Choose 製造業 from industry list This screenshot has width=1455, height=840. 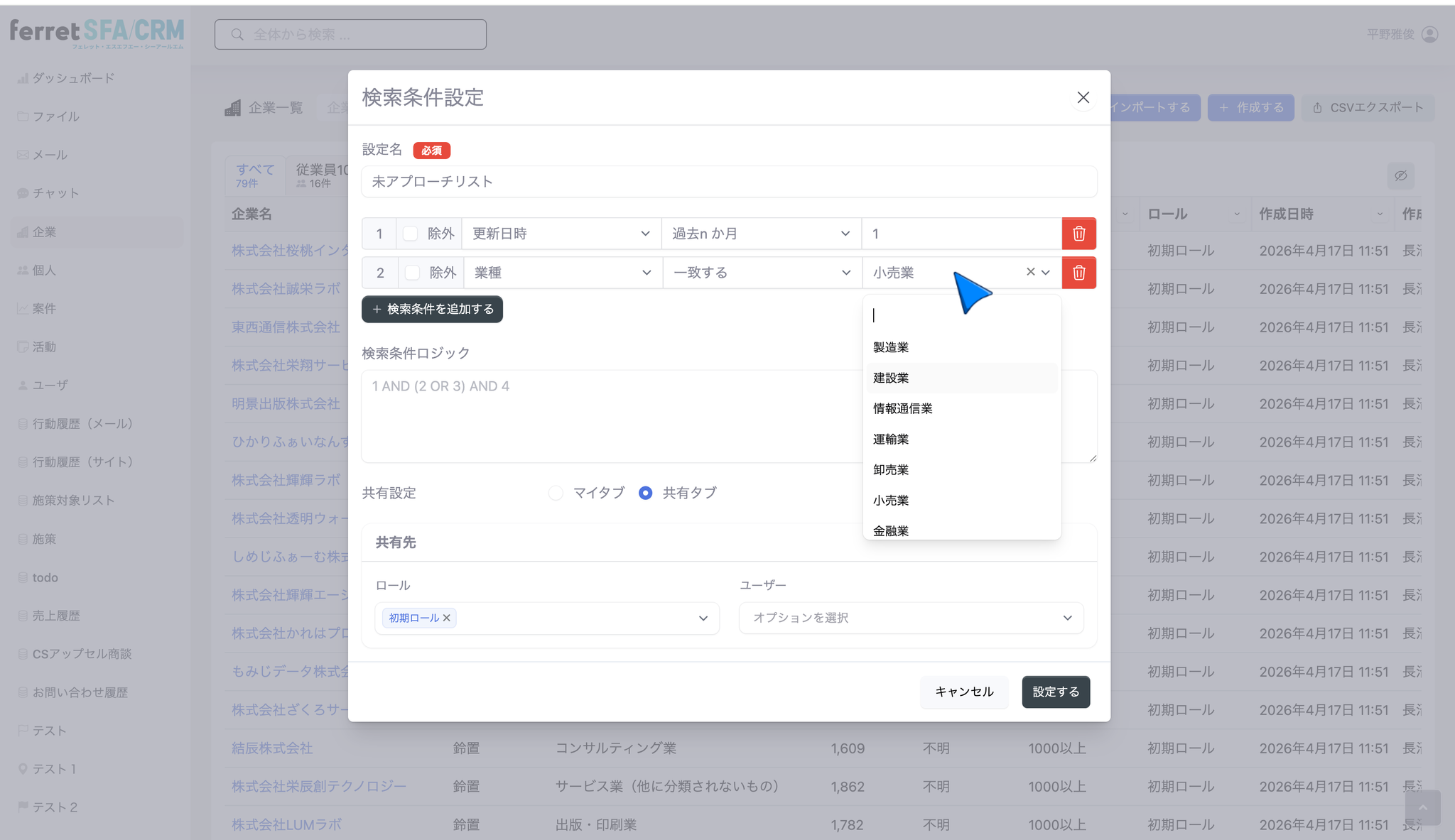pos(962,347)
